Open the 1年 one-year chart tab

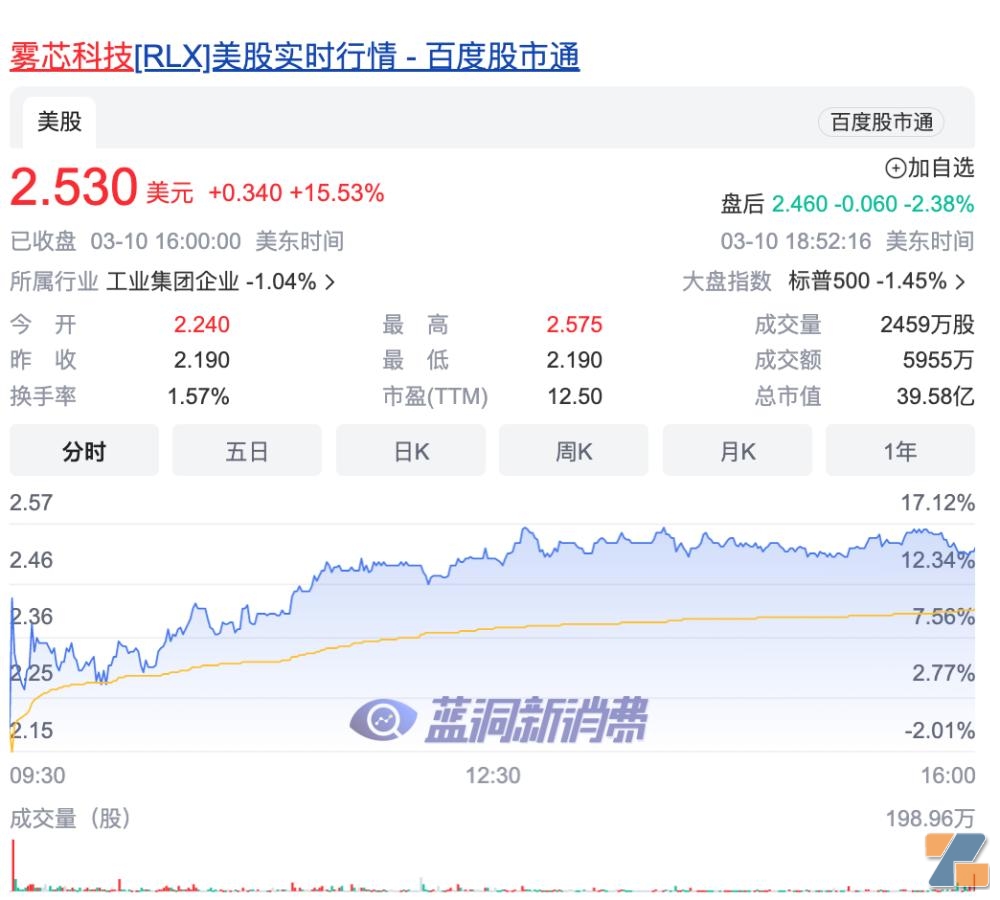(x=901, y=451)
